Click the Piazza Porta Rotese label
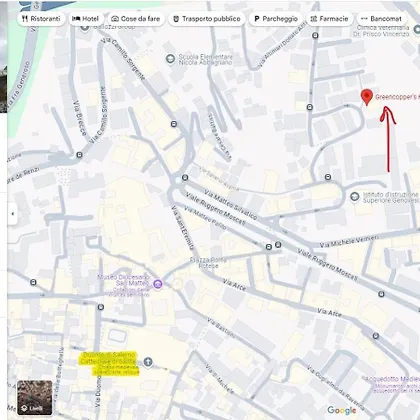Viewport: 420px width, 420px height. click(x=208, y=263)
